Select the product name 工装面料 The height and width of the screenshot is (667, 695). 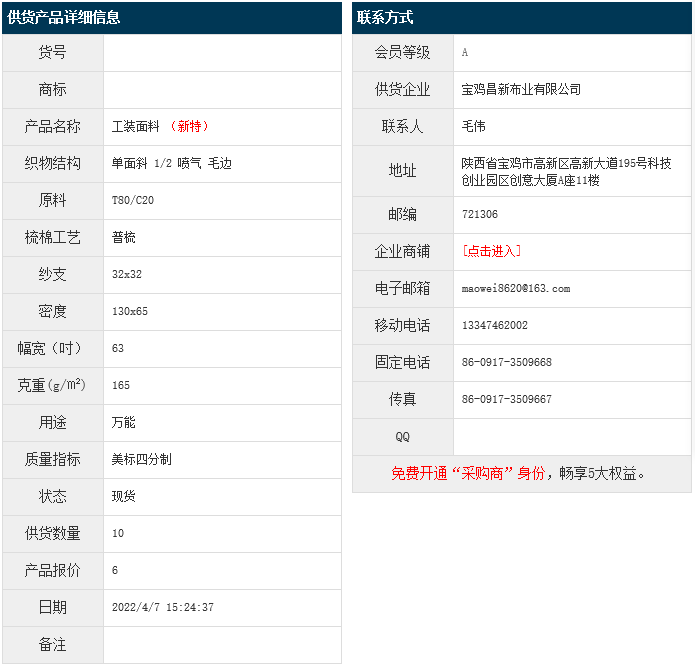click(x=138, y=126)
